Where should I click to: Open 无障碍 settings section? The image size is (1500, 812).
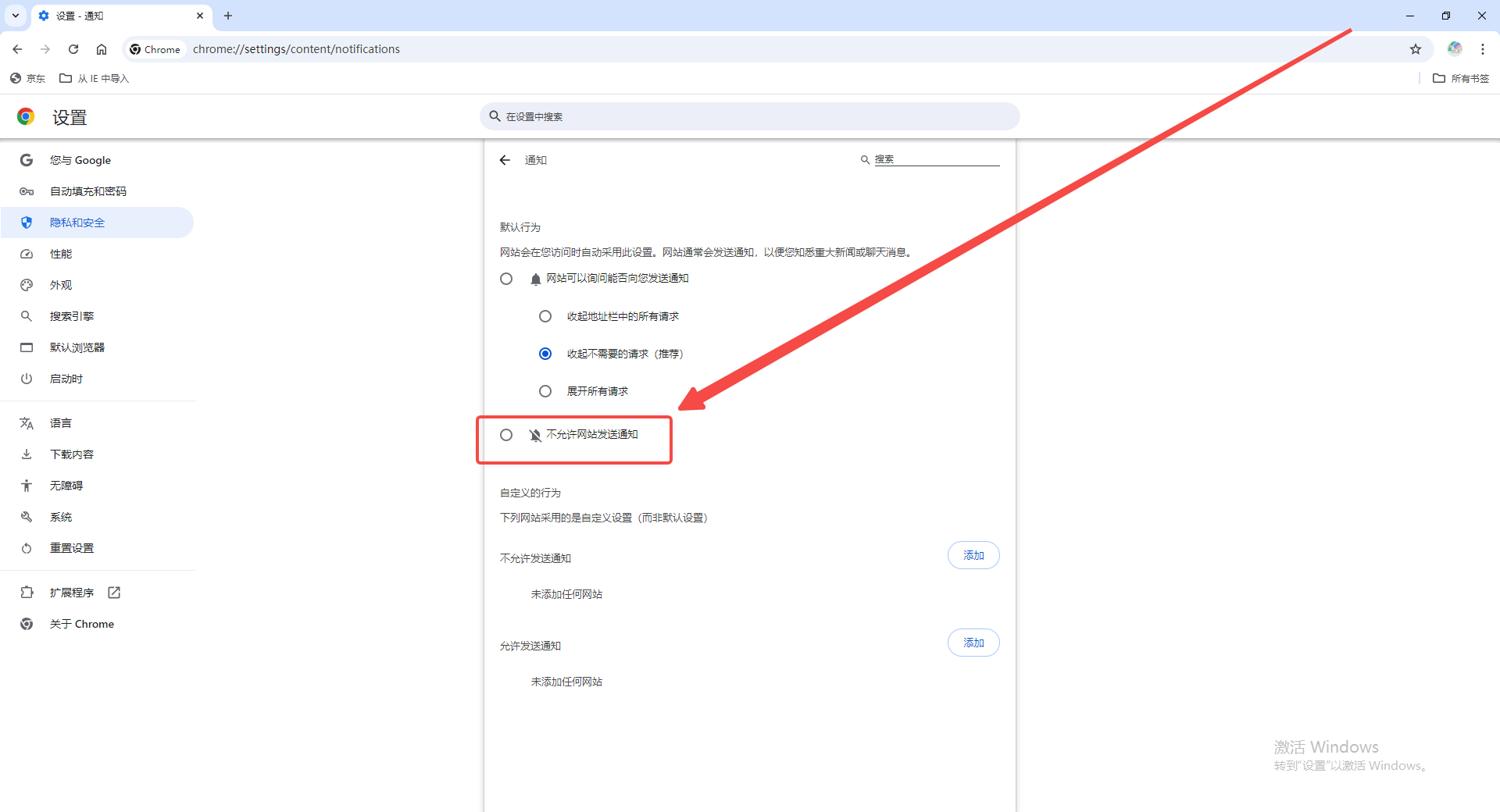pyautogui.click(x=97, y=486)
